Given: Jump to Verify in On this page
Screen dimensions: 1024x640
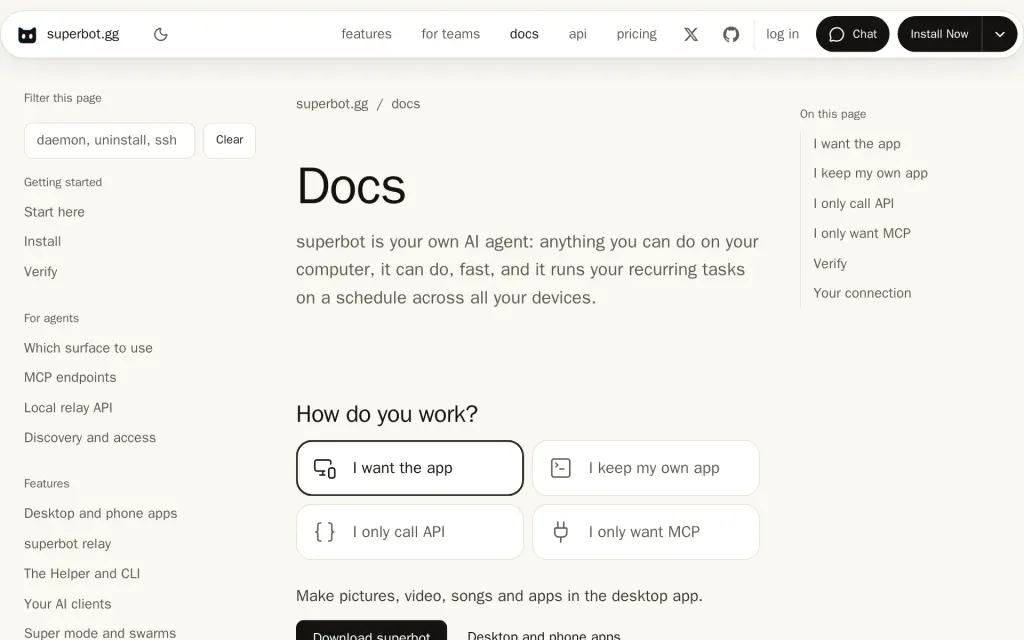Looking at the screenshot, I should click(830, 264).
